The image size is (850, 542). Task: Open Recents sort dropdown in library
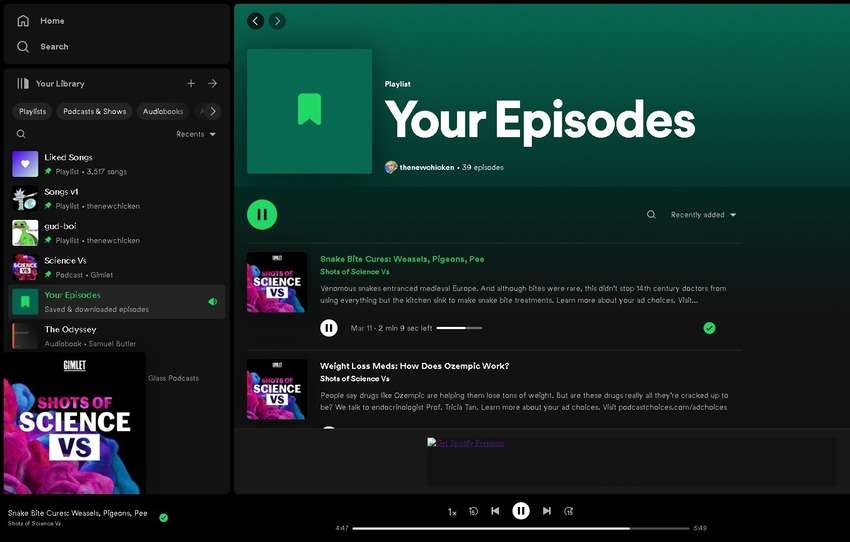tap(196, 134)
